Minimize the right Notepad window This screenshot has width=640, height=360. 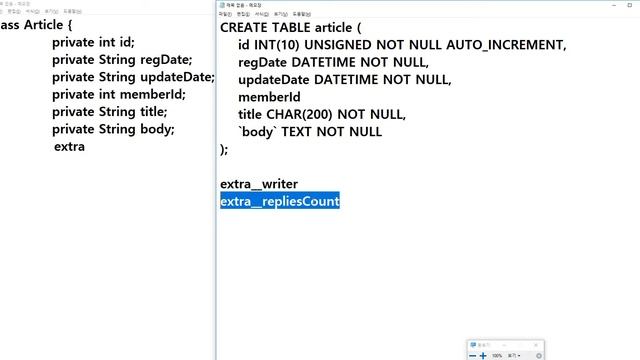(614, 5)
